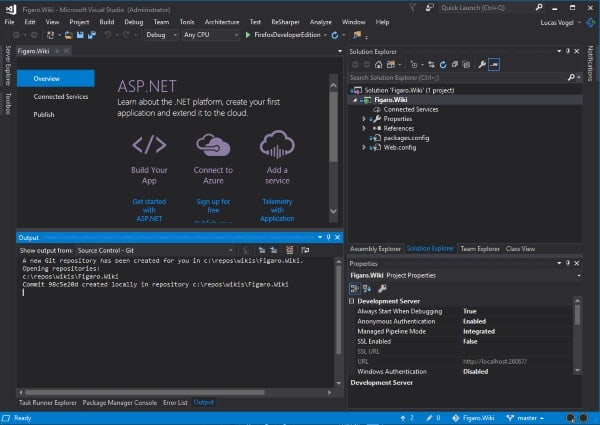This screenshot has width=600, height=425.
Task: Click the New Project toolbar icon
Action: (x=50, y=35)
